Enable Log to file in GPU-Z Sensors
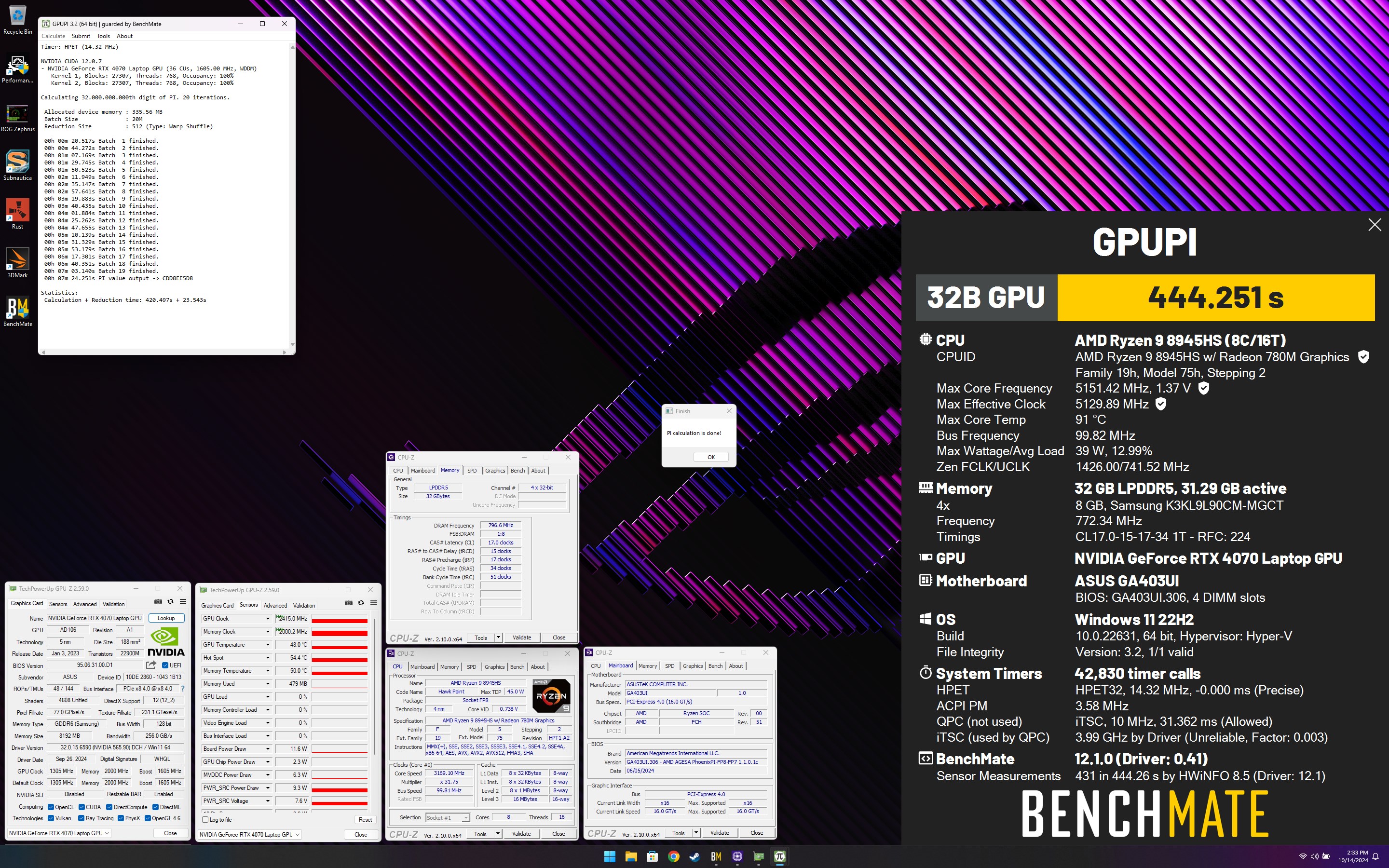 pos(205,819)
